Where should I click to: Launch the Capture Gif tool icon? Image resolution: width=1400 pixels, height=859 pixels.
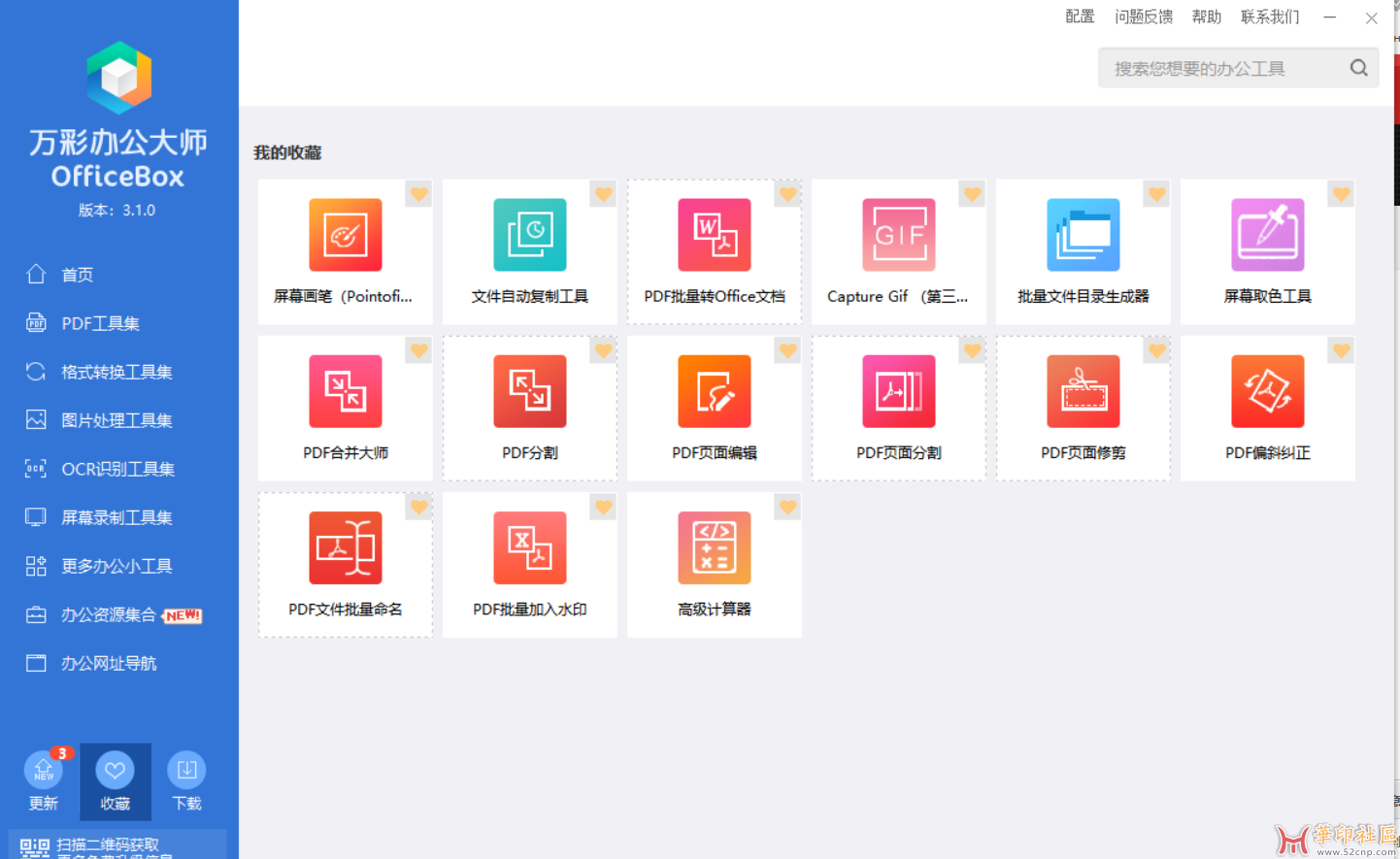pyautogui.click(x=899, y=235)
